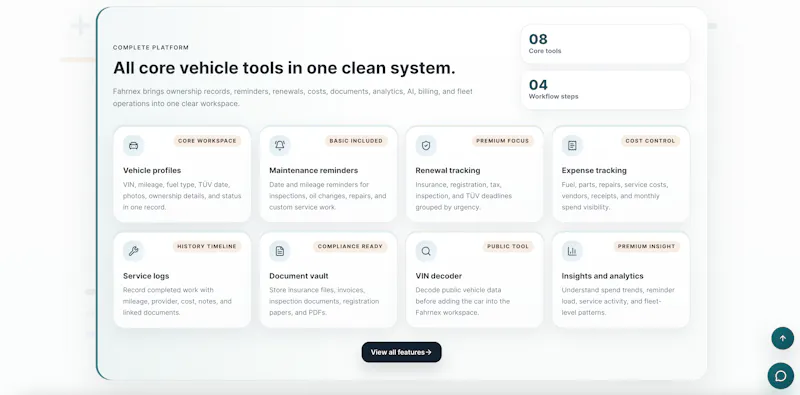Click the wrench icon on Service logs card
Viewport: 800px width, 395px height.
point(133,251)
